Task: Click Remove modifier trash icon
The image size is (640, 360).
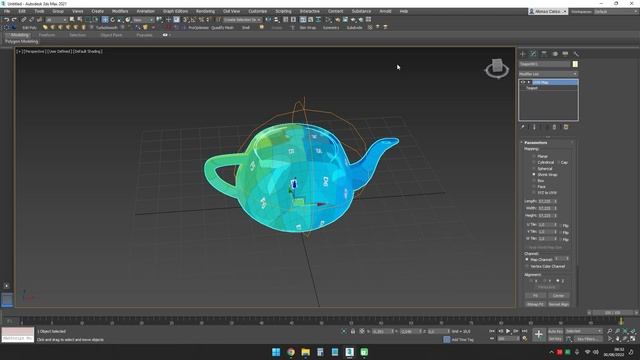Action: pos(554,127)
